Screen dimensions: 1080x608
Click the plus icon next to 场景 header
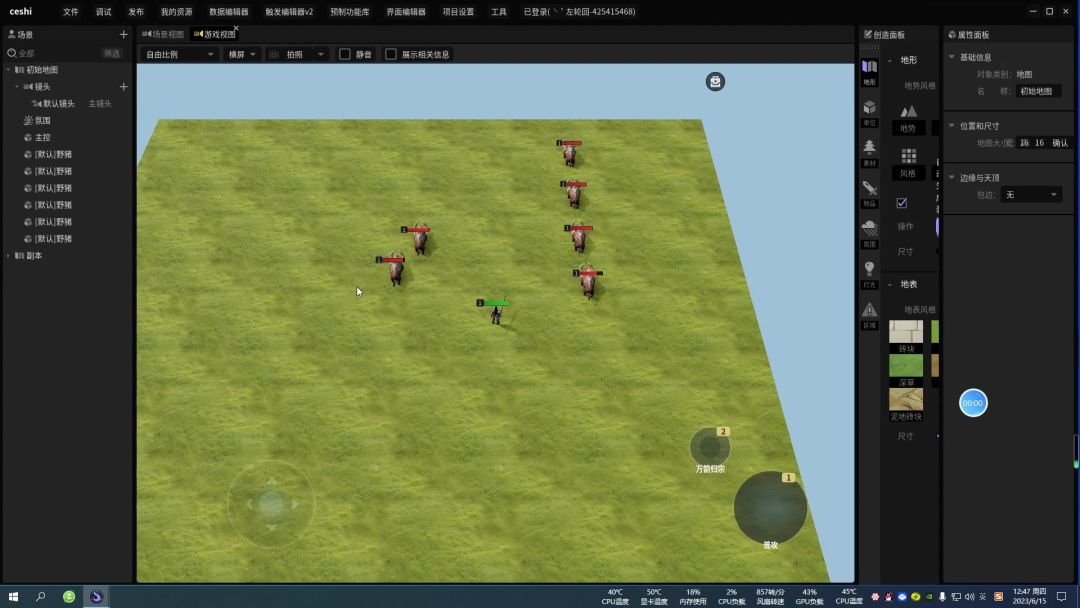123,34
